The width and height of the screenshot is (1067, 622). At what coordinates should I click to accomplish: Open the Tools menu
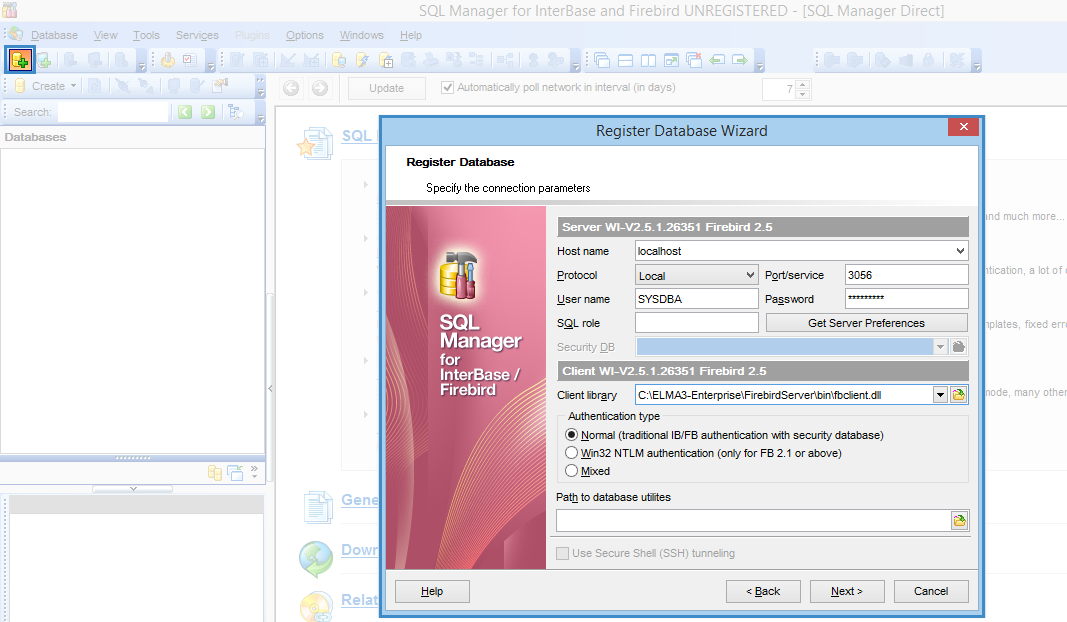click(146, 35)
